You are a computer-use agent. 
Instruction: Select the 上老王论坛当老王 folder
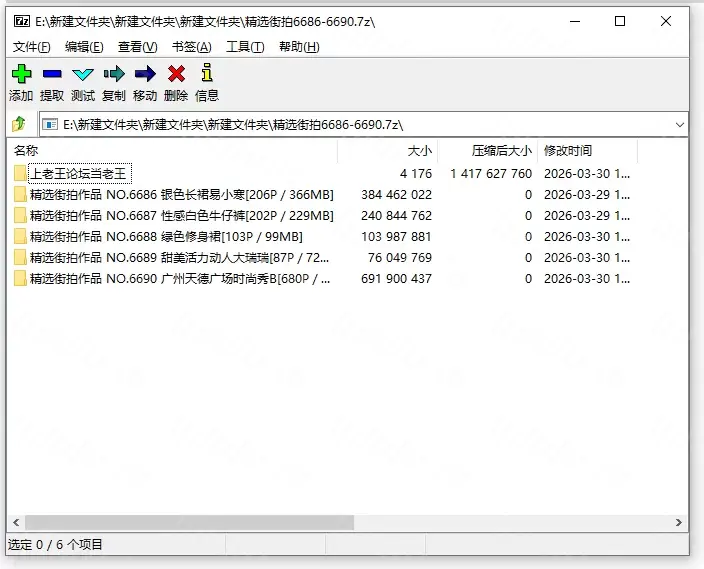[78, 174]
